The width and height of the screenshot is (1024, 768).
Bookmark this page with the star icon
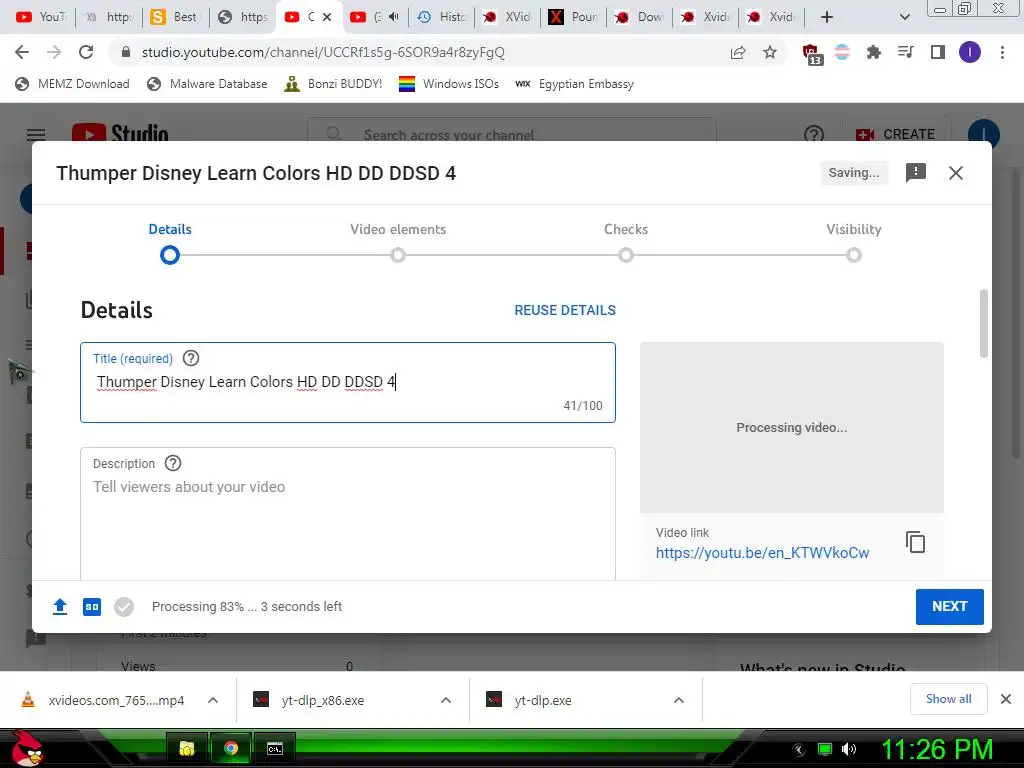click(770, 52)
